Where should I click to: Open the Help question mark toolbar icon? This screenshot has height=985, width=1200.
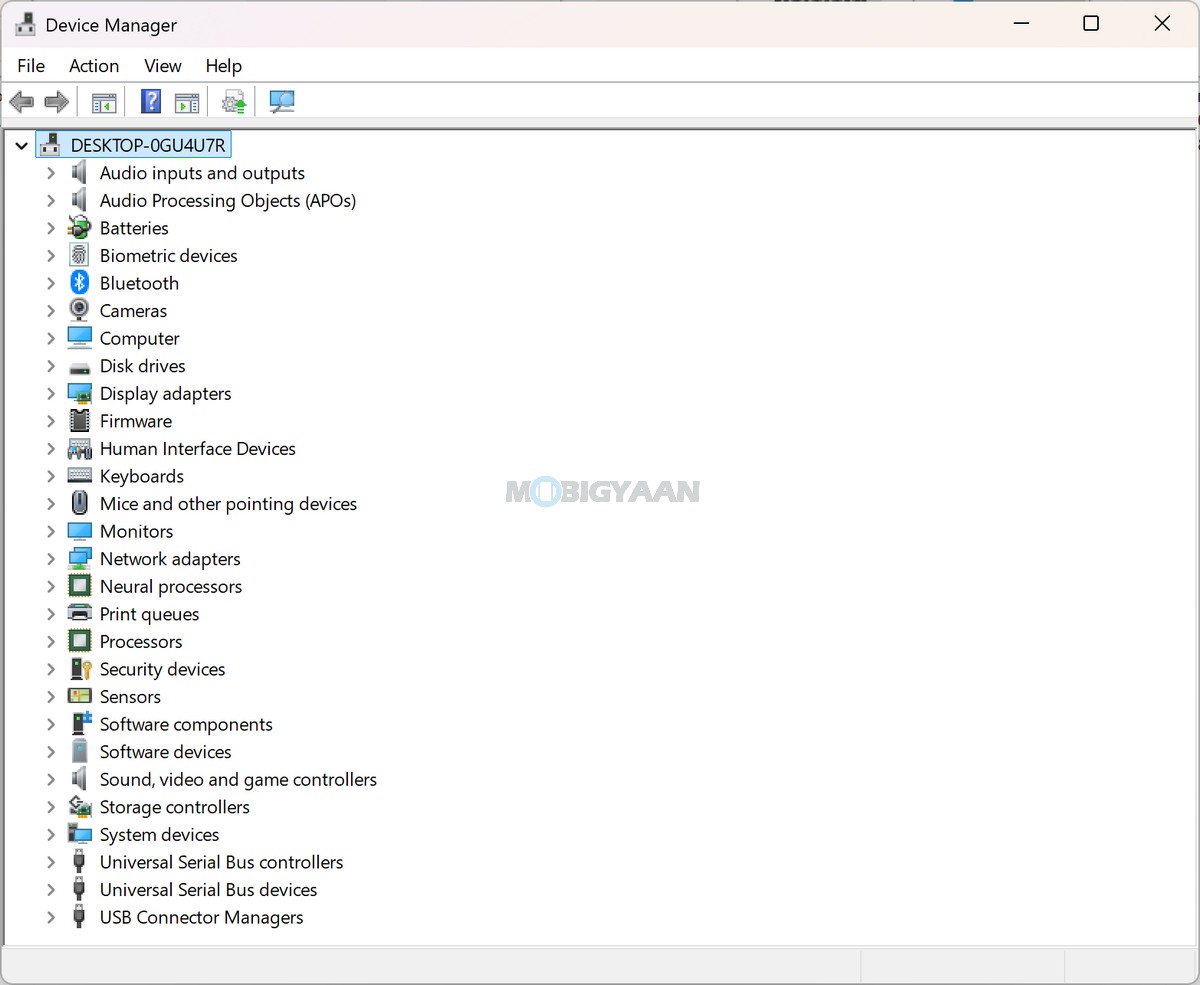pos(151,102)
